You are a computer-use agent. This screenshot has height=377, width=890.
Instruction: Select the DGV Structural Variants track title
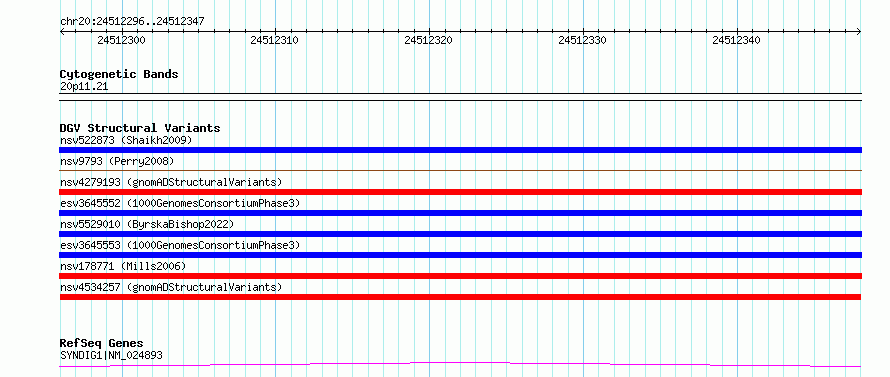pos(140,128)
